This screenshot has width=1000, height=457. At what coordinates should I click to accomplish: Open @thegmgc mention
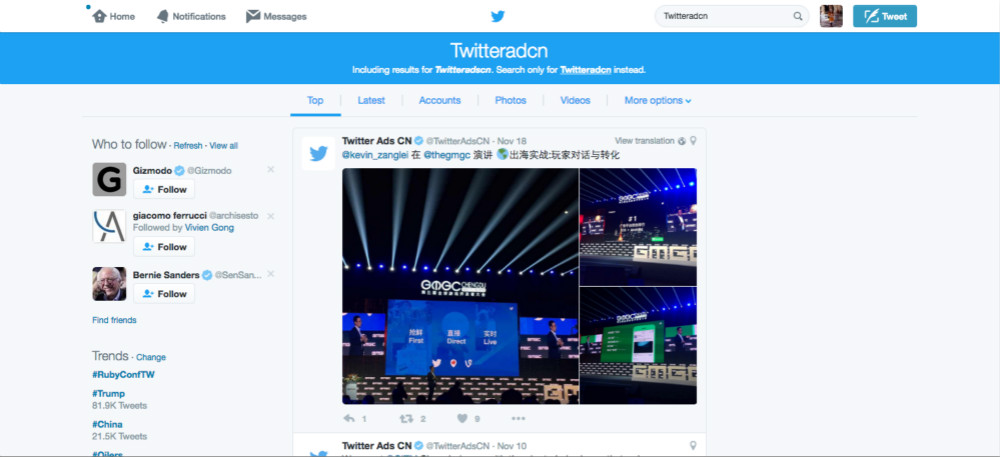click(x=446, y=155)
